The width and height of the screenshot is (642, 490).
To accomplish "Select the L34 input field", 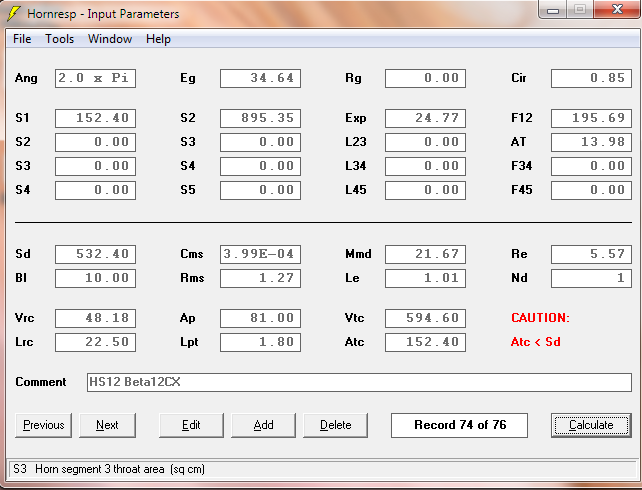I will (425, 166).
